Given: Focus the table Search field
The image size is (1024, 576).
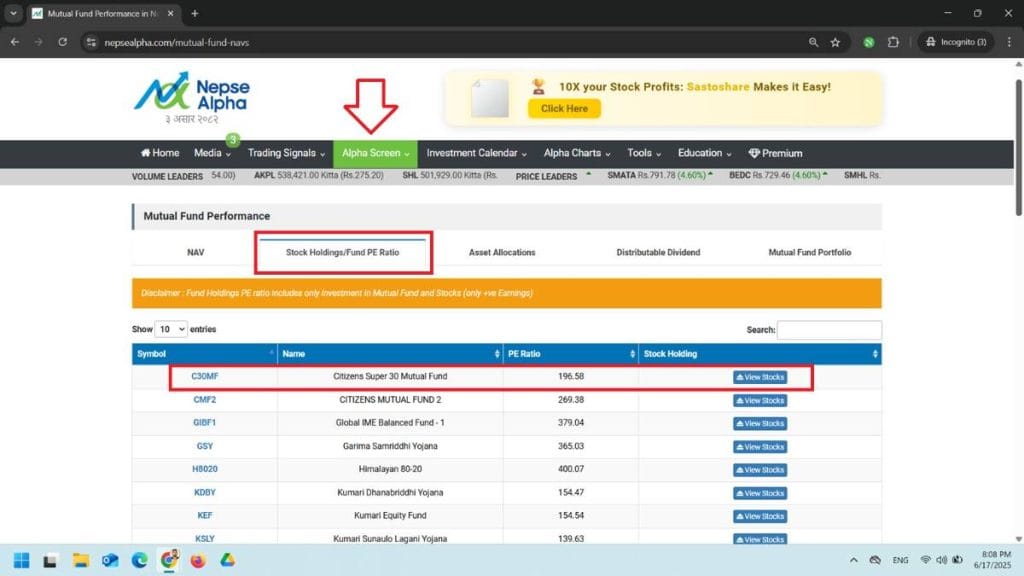Looking at the screenshot, I should pos(829,330).
